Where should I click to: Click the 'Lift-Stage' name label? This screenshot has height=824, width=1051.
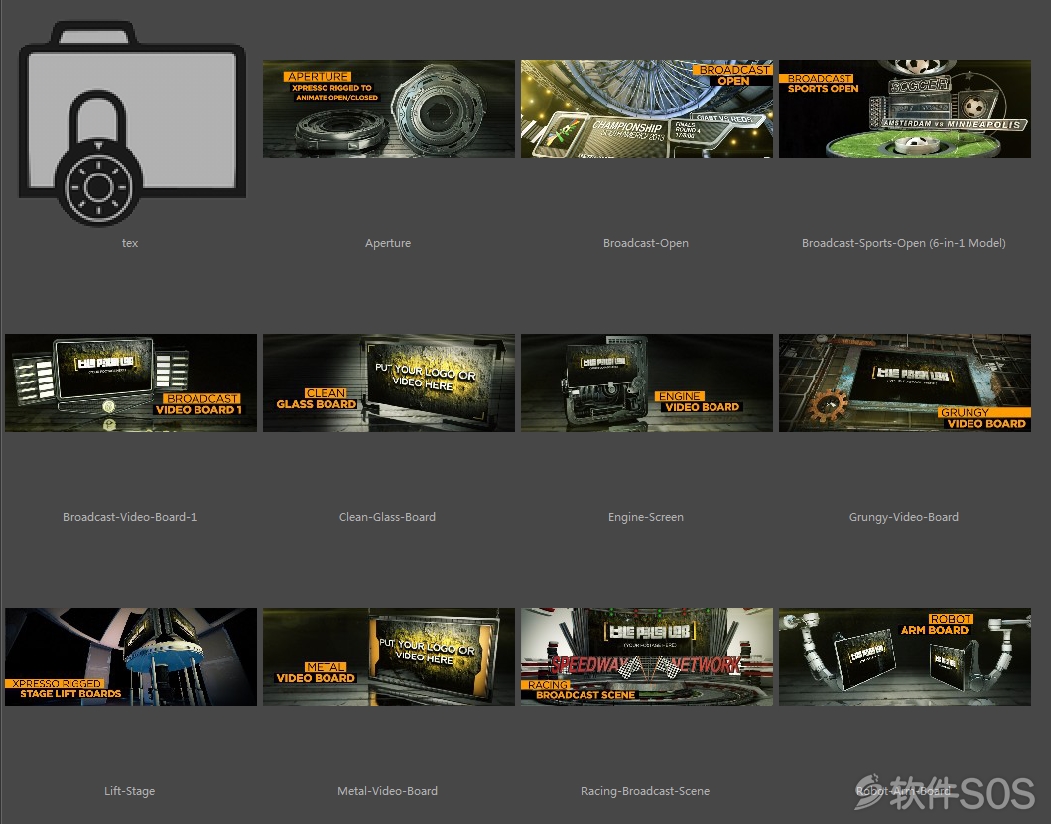pyautogui.click(x=129, y=791)
